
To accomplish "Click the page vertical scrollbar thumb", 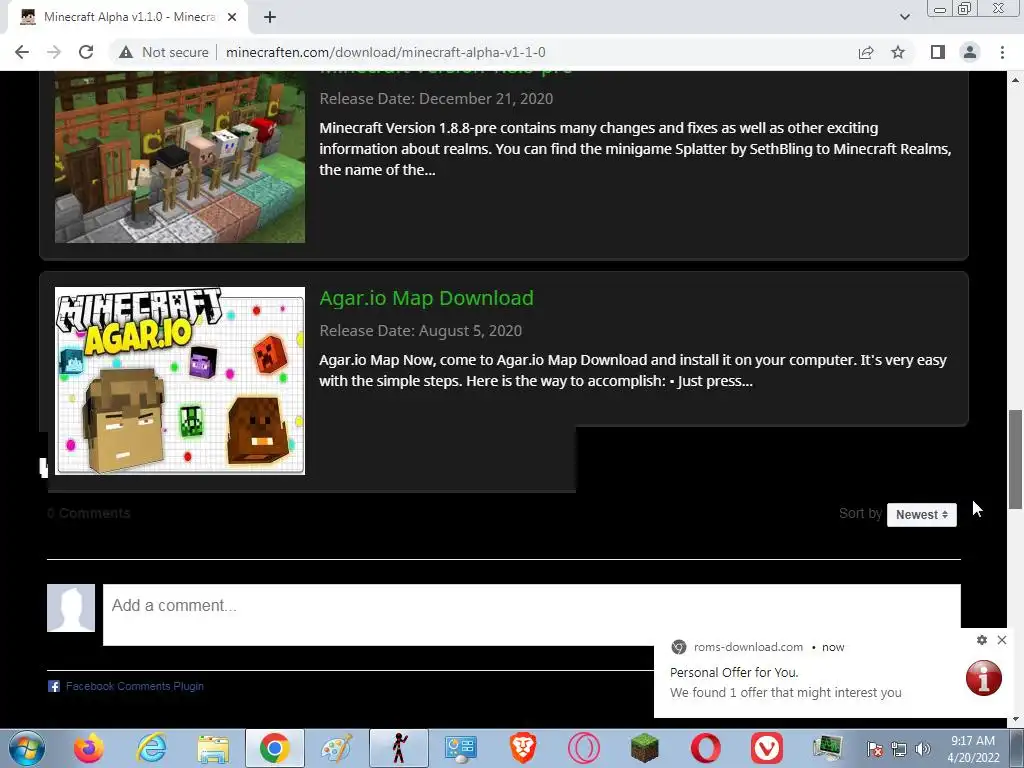I will [1015, 459].
